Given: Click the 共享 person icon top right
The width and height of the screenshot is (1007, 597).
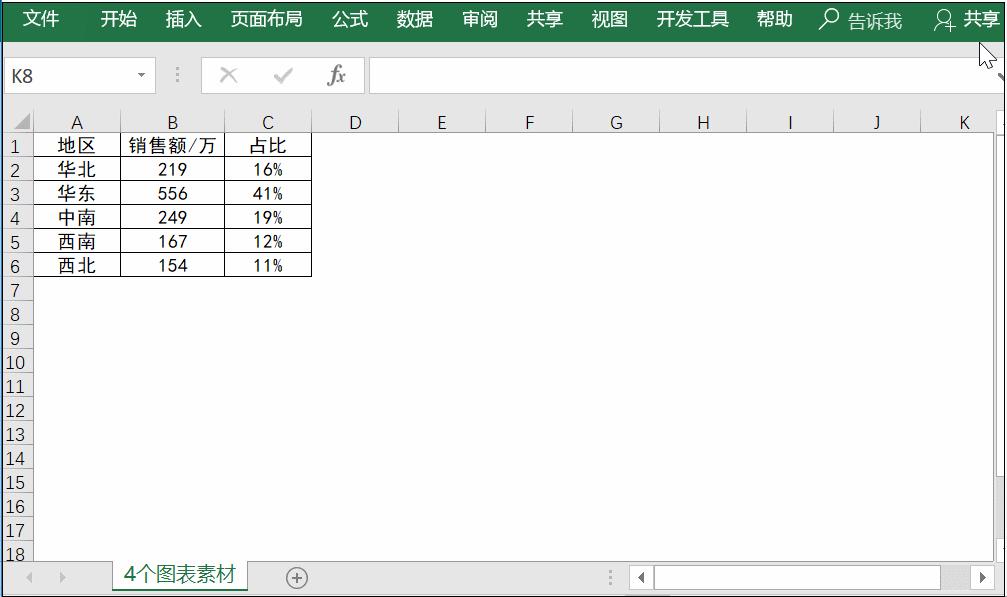Looking at the screenshot, I should 942,18.
